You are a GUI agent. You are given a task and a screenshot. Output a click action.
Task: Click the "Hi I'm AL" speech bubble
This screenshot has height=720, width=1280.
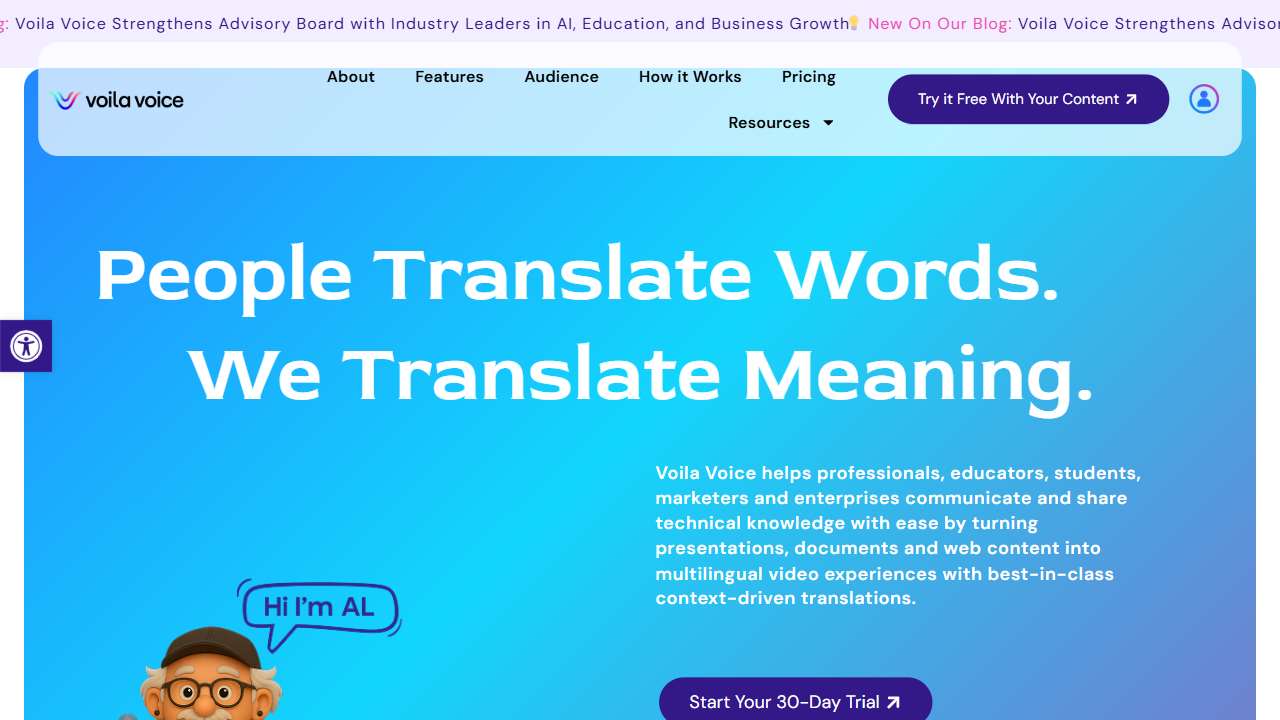click(318, 608)
